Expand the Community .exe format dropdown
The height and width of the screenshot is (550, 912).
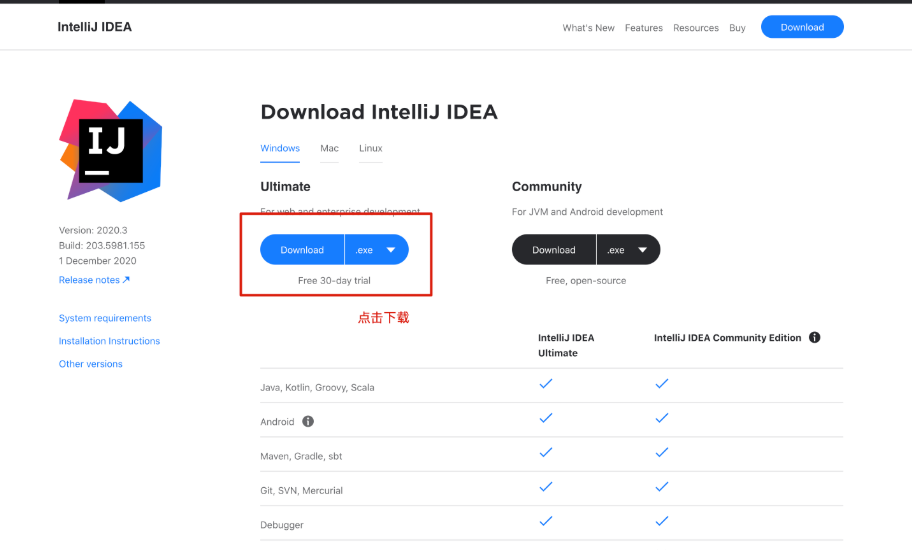point(629,249)
